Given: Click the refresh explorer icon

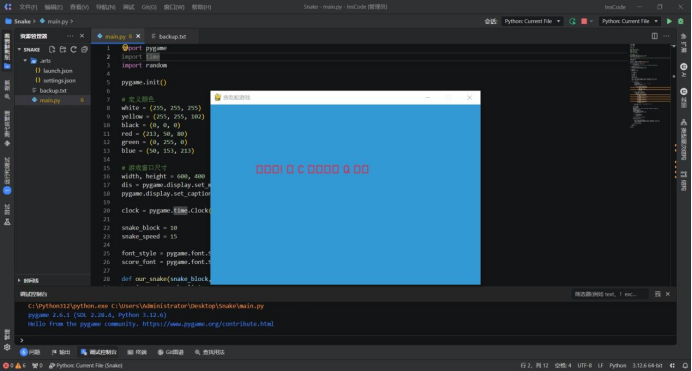Looking at the screenshot, I should (73, 49).
